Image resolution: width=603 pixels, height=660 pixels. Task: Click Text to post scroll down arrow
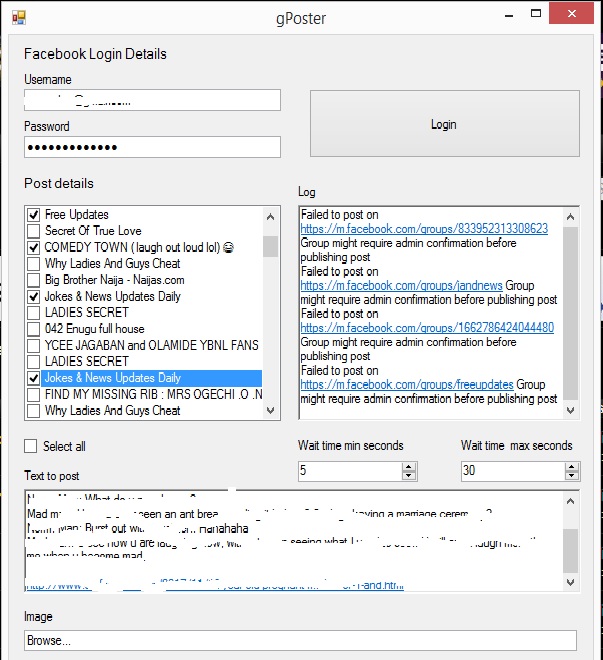point(571,583)
